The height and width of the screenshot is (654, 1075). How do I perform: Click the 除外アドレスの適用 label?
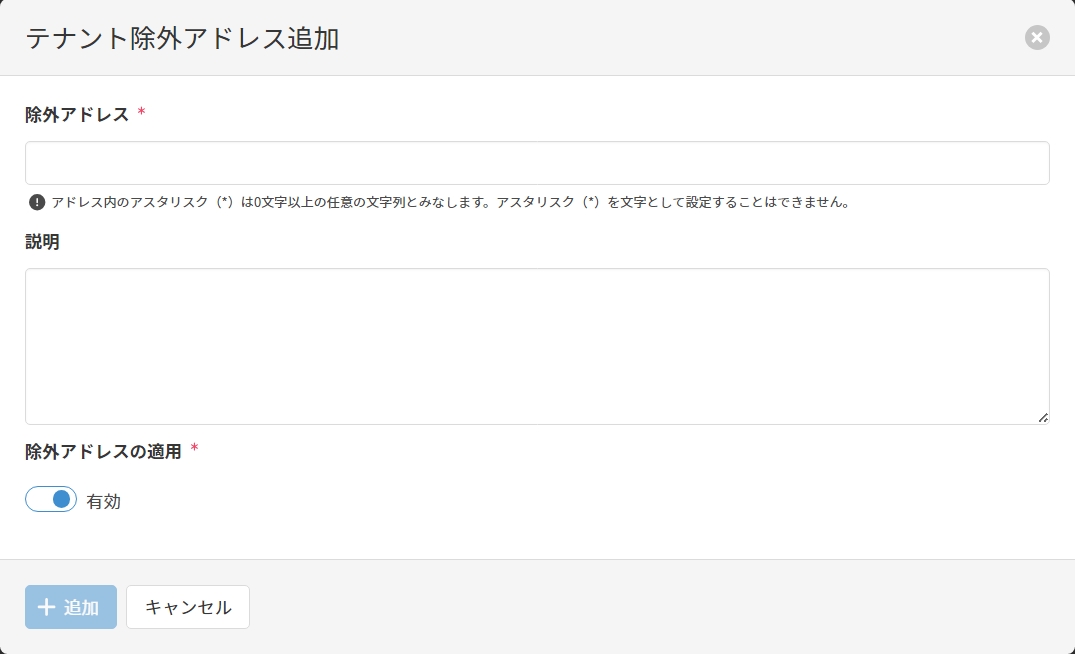click(103, 451)
